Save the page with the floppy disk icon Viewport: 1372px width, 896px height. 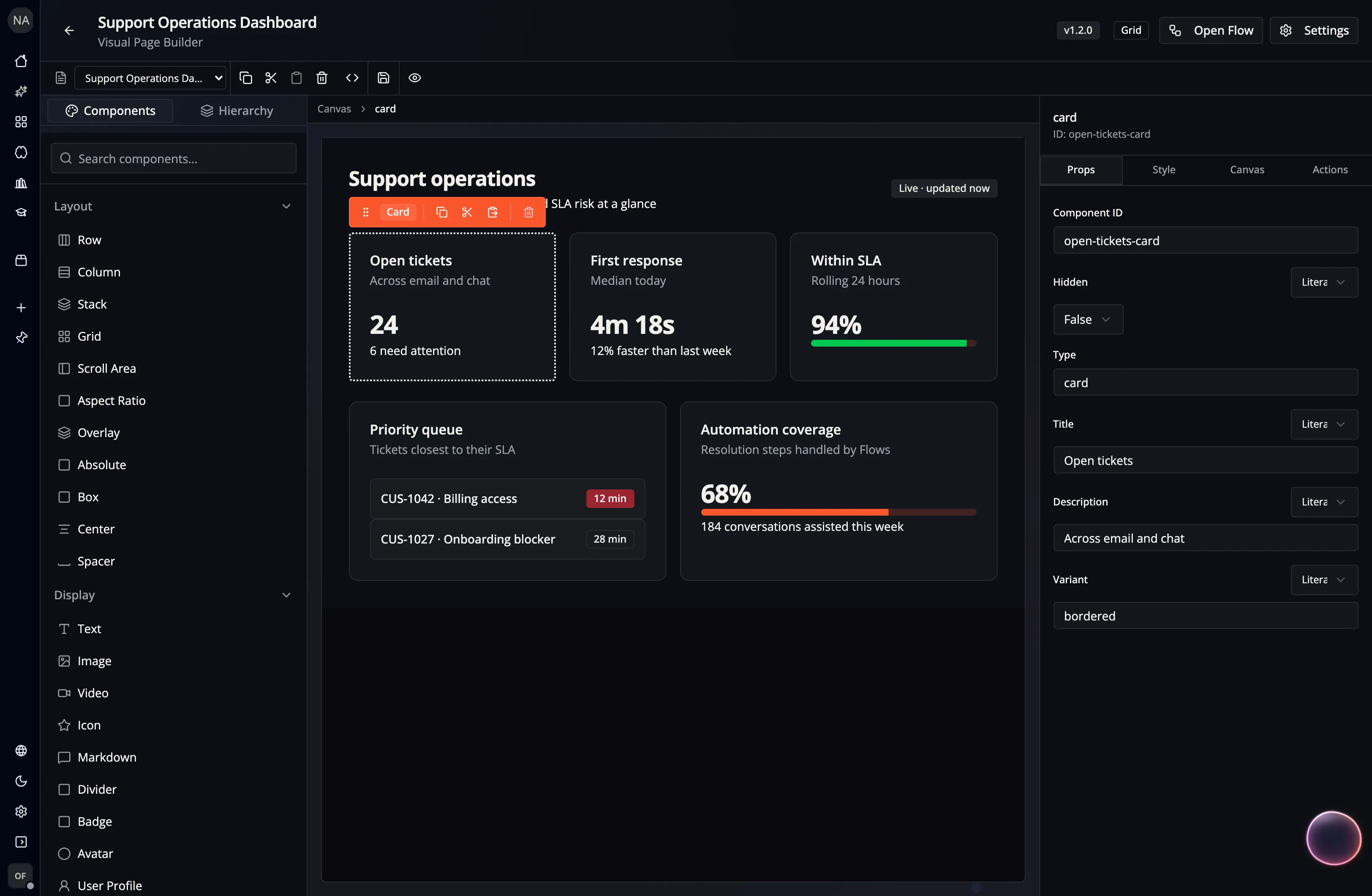click(x=384, y=78)
